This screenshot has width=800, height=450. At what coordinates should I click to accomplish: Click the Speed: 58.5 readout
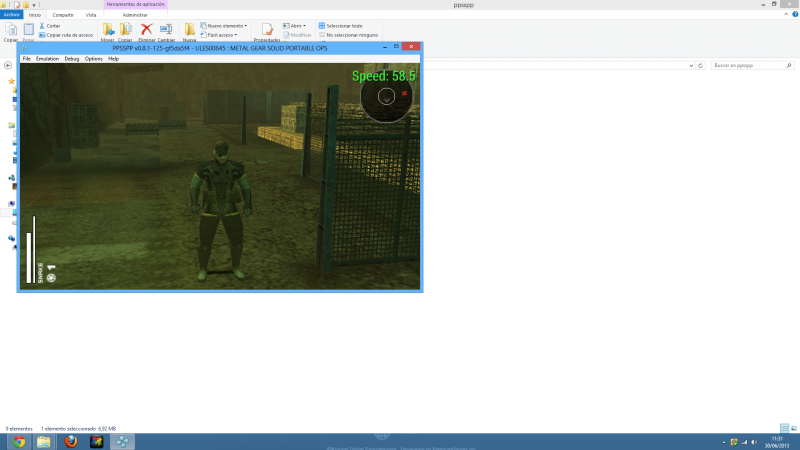point(384,76)
